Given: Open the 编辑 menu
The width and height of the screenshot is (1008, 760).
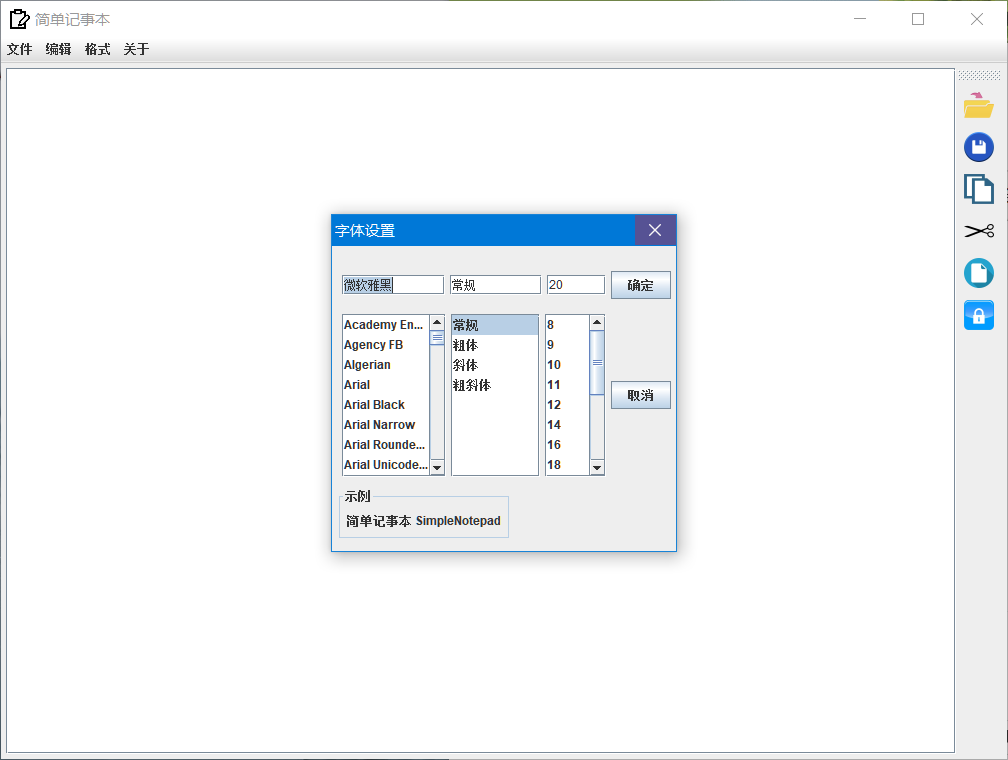Looking at the screenshot, I should pyautogui.click(x=57, y=49).
